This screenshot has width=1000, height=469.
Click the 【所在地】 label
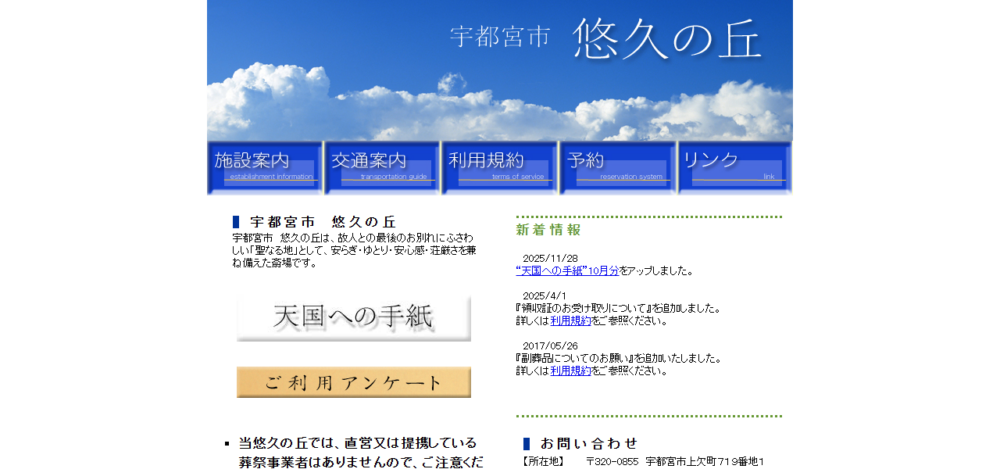[x=542, y=461]
